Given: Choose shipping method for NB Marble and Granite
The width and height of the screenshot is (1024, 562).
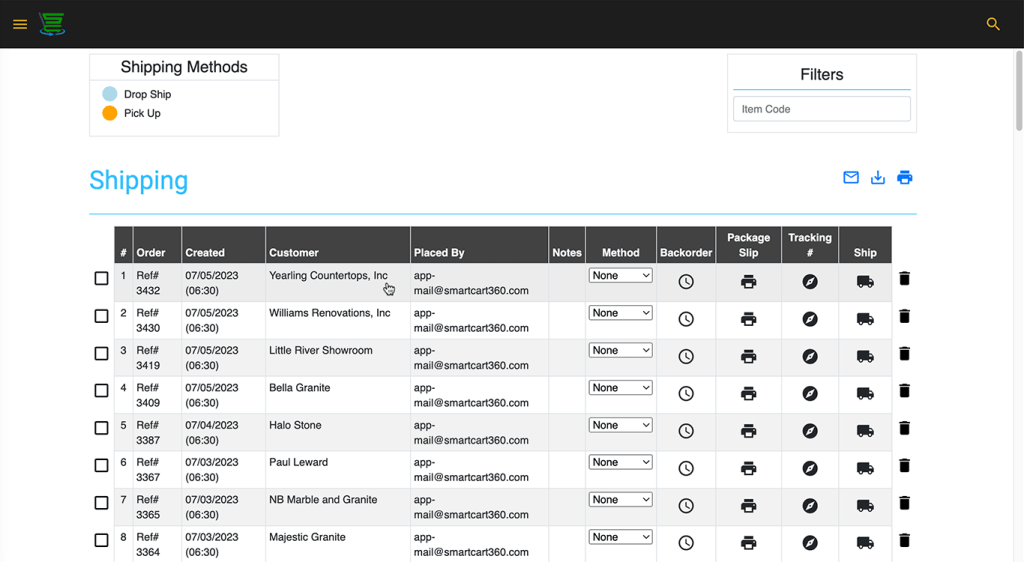Looking at the screenshot, I should (620, 500).
